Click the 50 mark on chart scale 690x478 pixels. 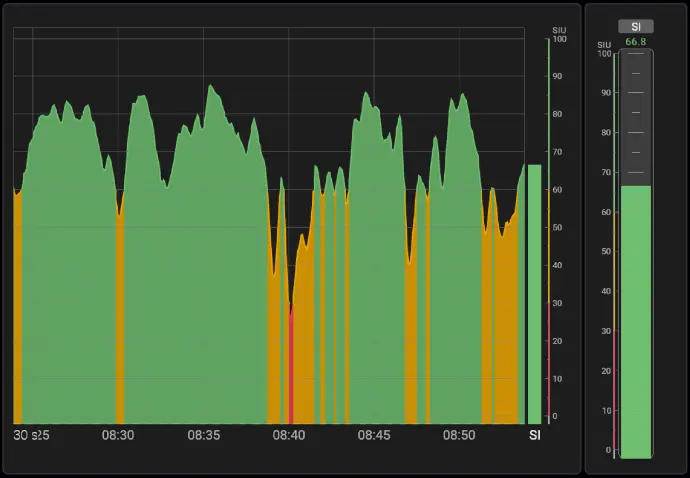558,228
